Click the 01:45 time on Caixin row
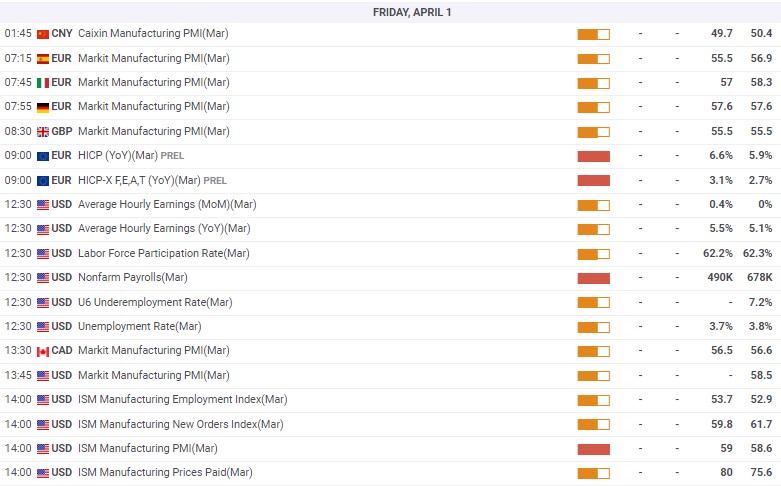Image resolution: width=781 pixels, height=486 pixels. 18,33
